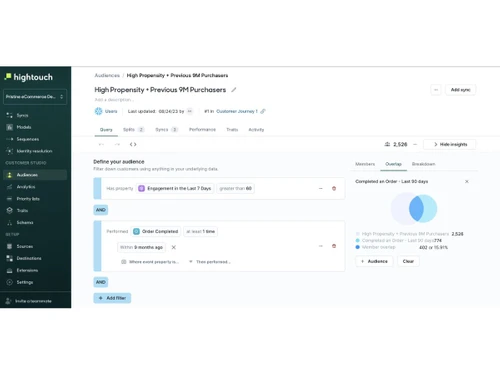Open the Breakdown insights tab

(423, 164)
